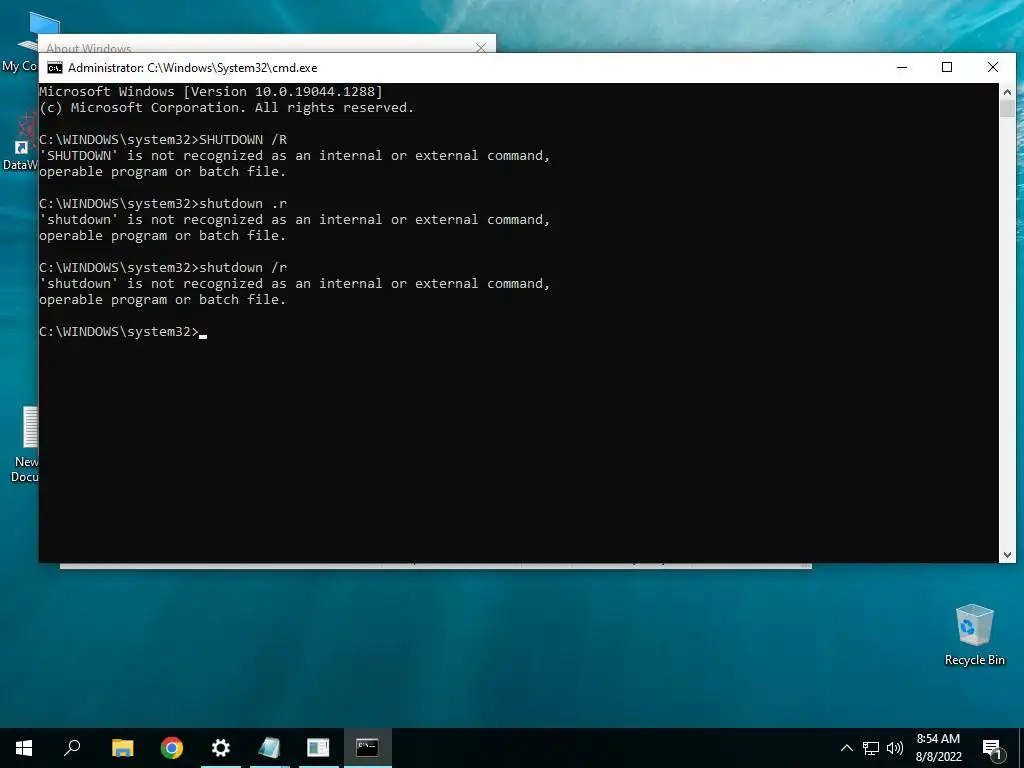The image size is (1024, 768).
Task: Launch File Explorer from taskbar
Action: [x=122, y=748]
